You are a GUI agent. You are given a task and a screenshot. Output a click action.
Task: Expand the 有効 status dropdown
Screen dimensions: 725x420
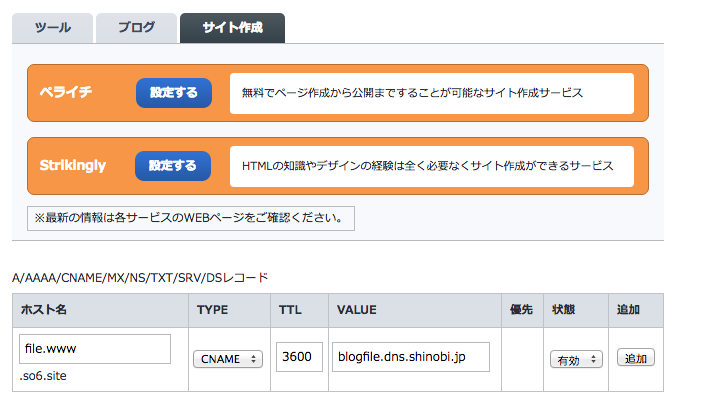coord(576,359)
